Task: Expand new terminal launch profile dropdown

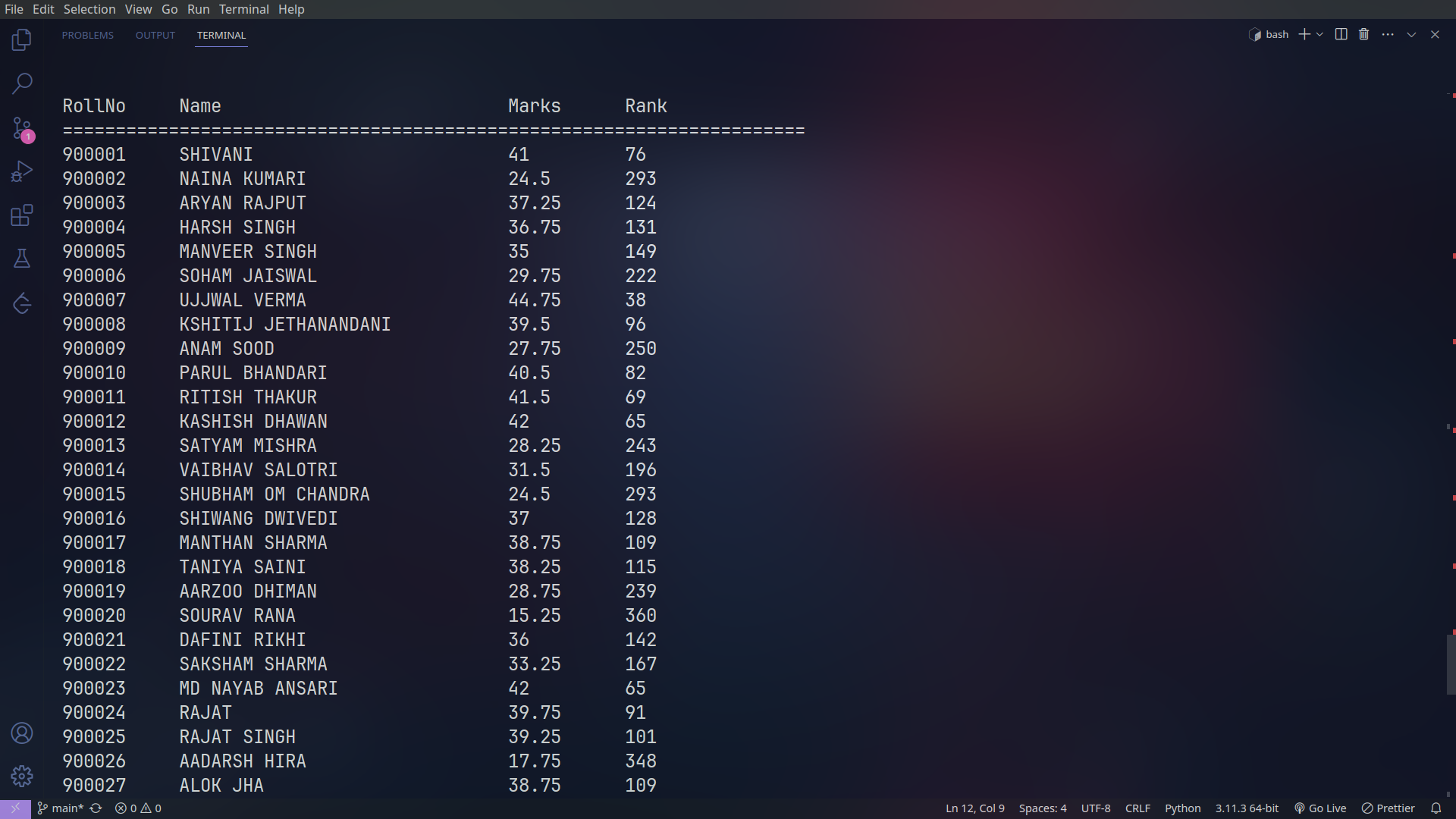Action: point(1320,35)
